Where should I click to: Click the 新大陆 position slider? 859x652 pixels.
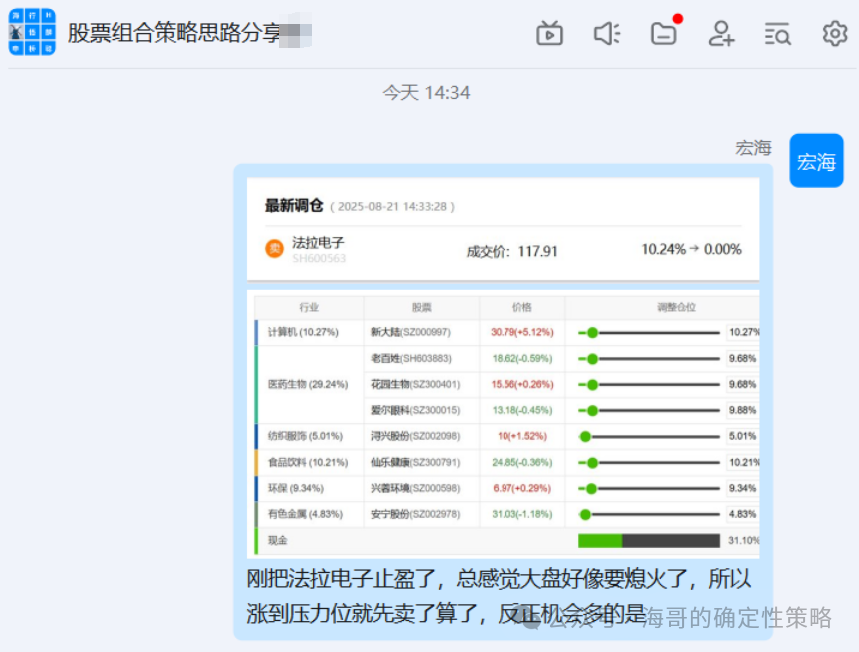tap(649, 333)
